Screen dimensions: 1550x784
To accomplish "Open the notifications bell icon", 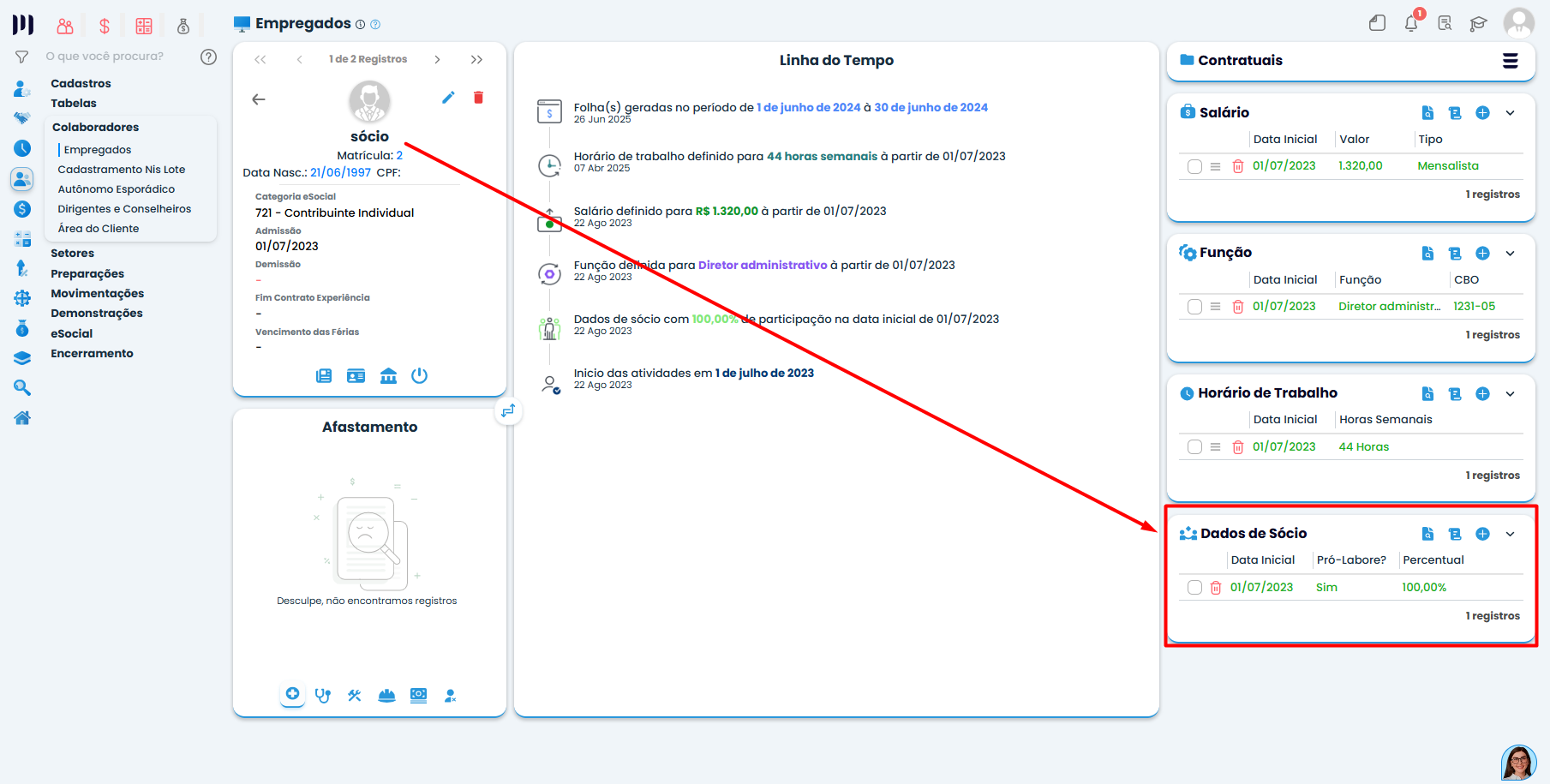I will pos(1410,23).
